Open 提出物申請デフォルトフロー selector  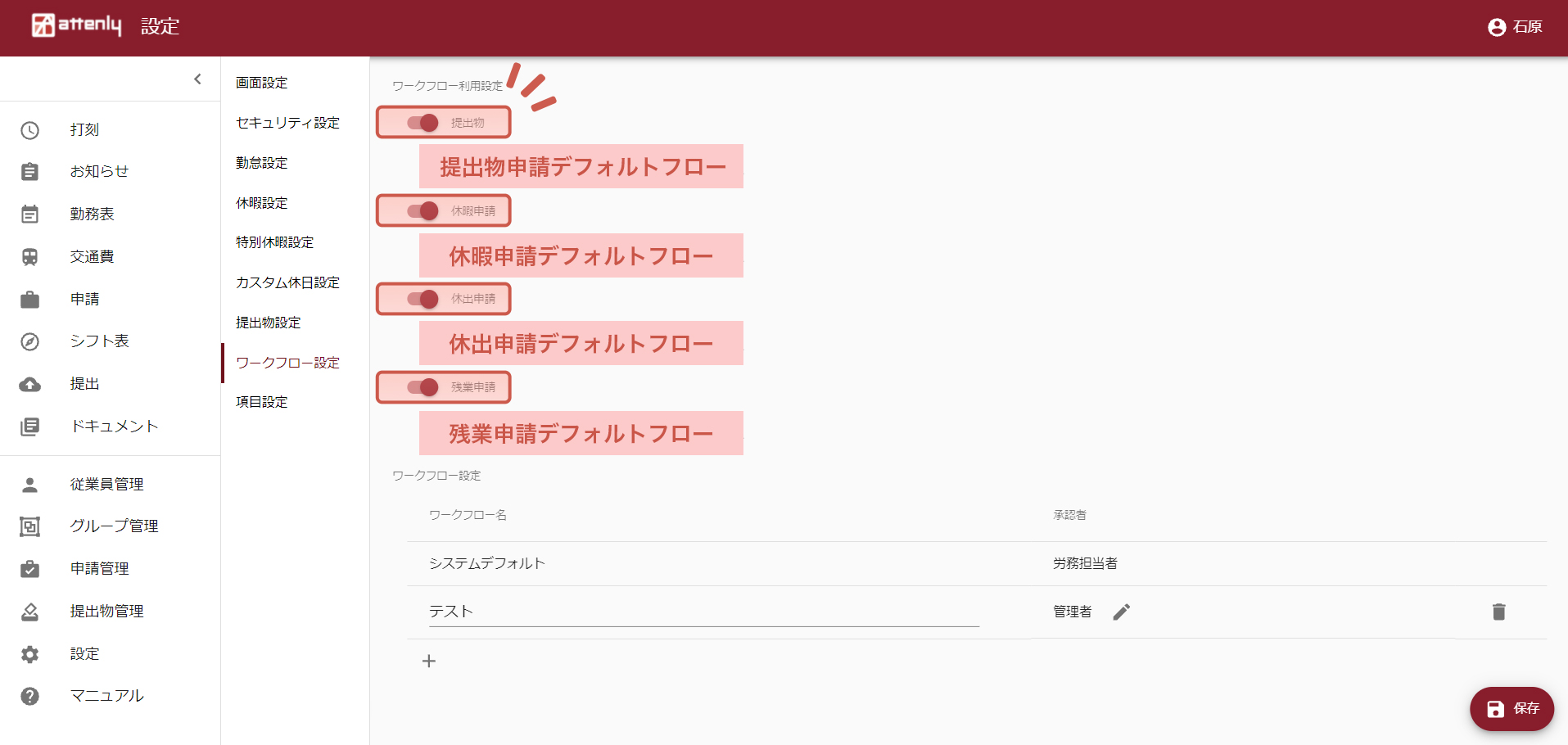click(581, 167)
